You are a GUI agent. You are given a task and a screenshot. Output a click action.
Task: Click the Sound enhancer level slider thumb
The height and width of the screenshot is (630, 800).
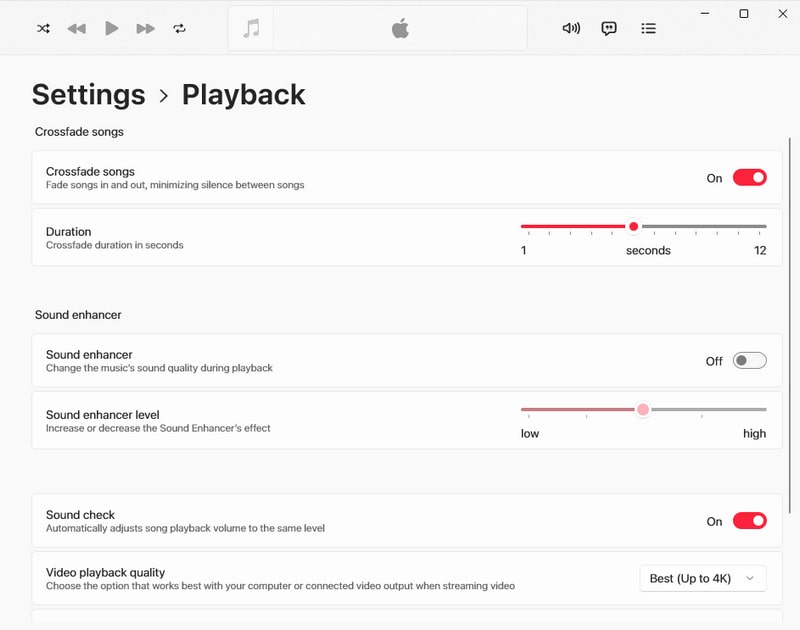tap(643, 409)
